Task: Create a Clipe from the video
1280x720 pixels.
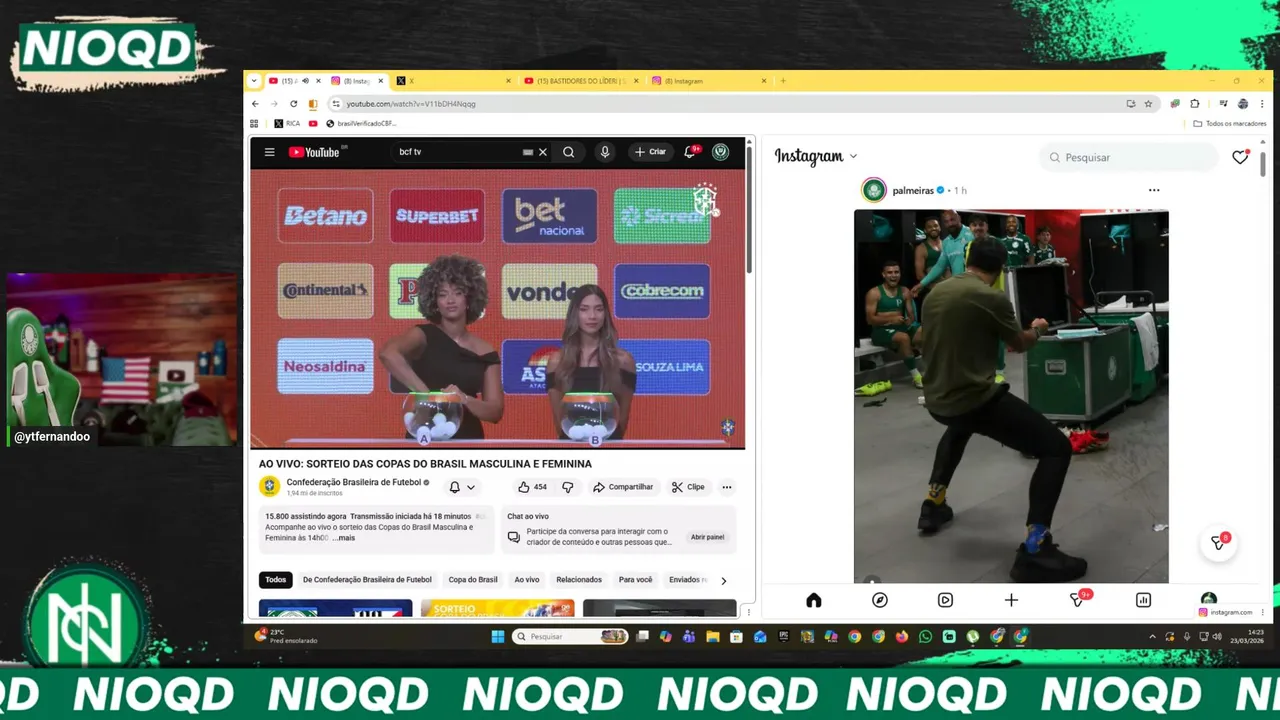Action: [x=688, y=487]
